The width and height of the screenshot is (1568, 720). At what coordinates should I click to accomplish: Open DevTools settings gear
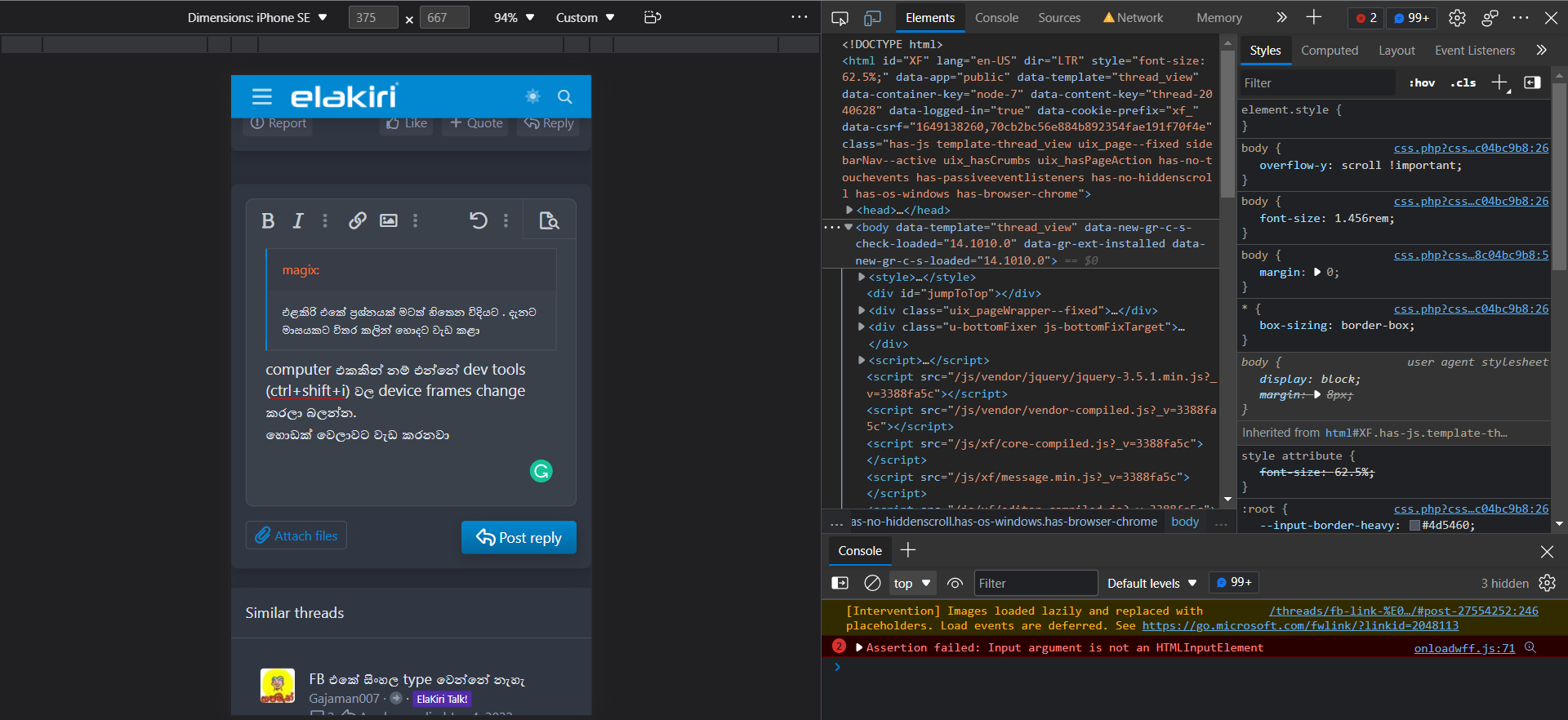[x=1457, y=18]
